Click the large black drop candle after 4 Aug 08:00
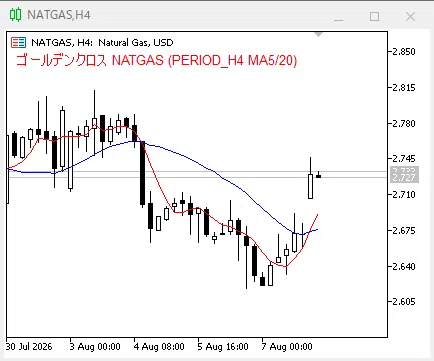This screenshot has width=434, height=361. click(x=142, y=173)
